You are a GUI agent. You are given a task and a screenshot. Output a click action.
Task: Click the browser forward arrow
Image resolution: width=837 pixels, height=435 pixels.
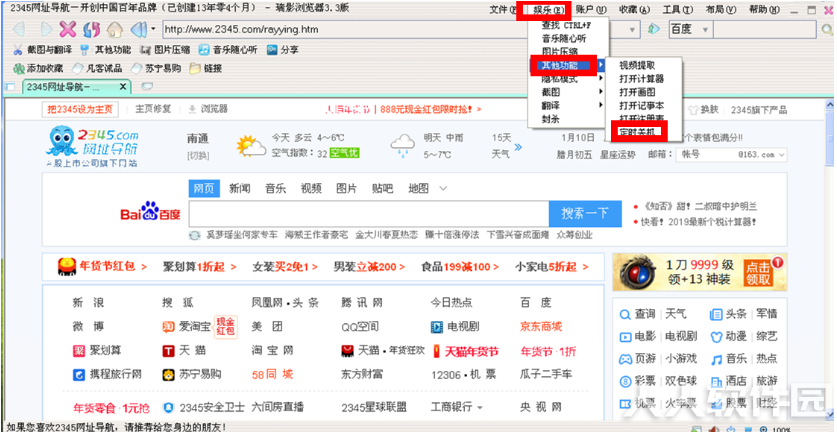click(x=46, y=29)
